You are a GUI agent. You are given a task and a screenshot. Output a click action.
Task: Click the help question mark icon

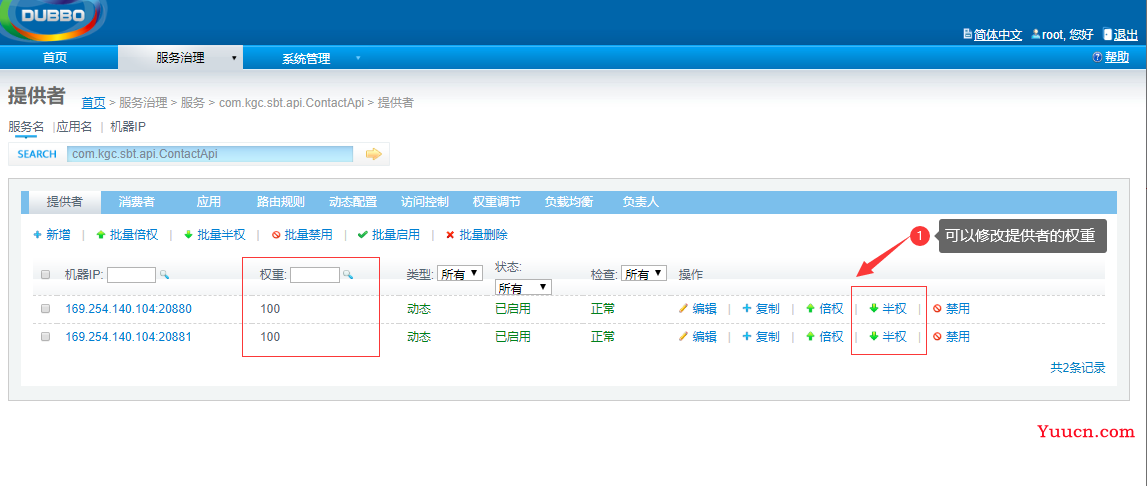(1097, 57)
